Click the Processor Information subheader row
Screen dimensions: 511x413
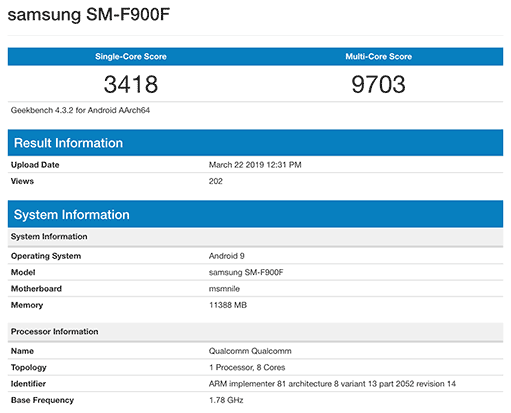pyautogui.click(x=255, y=332)
